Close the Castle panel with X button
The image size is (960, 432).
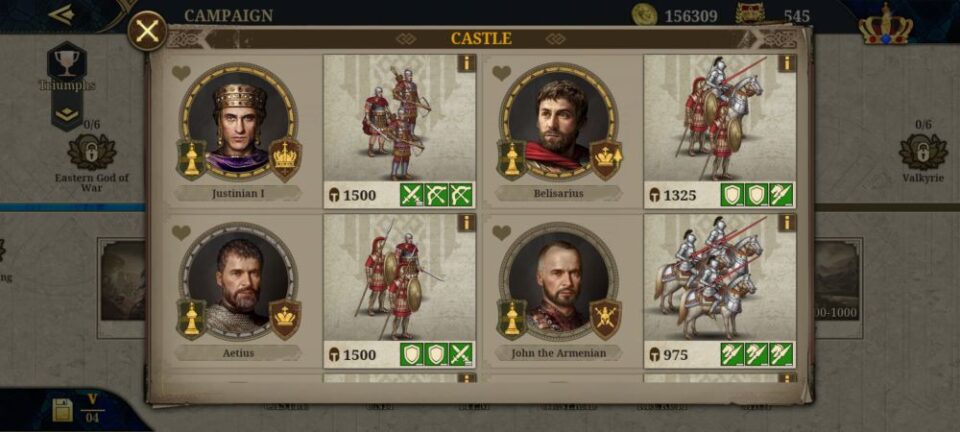(x=148, y=31)
